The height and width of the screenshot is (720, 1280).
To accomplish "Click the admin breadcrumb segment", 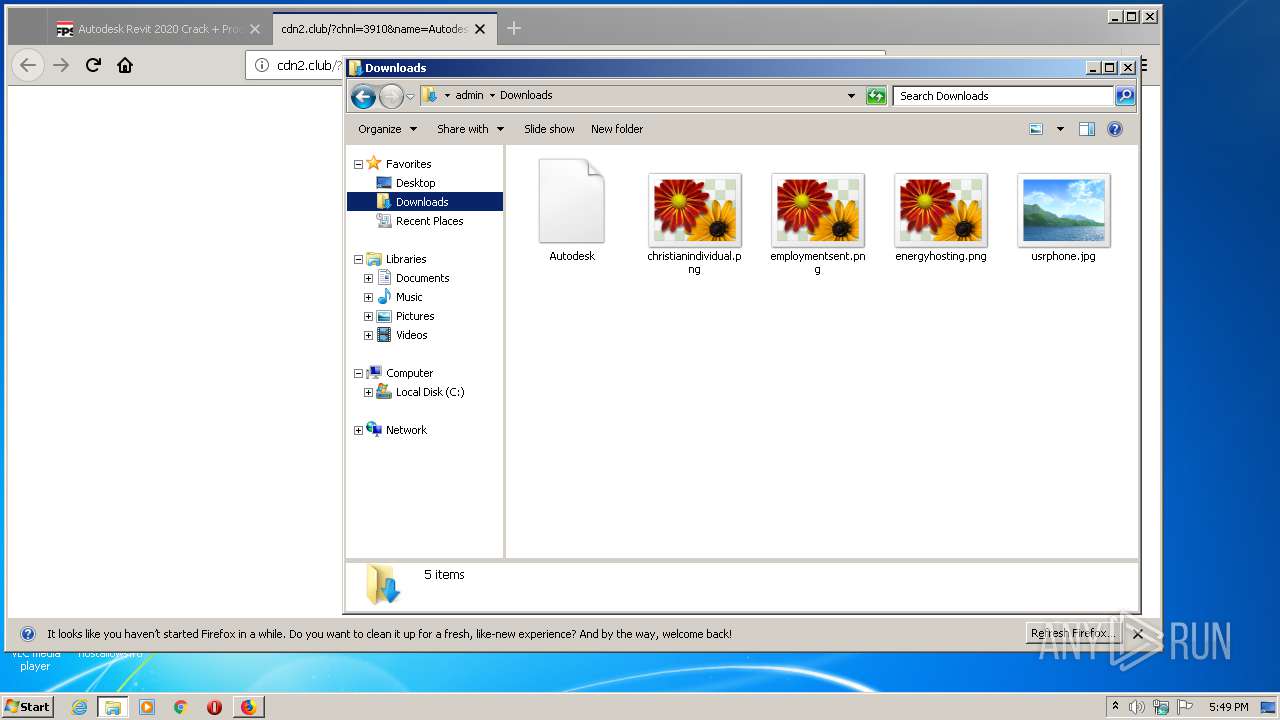I will (469, 96).
